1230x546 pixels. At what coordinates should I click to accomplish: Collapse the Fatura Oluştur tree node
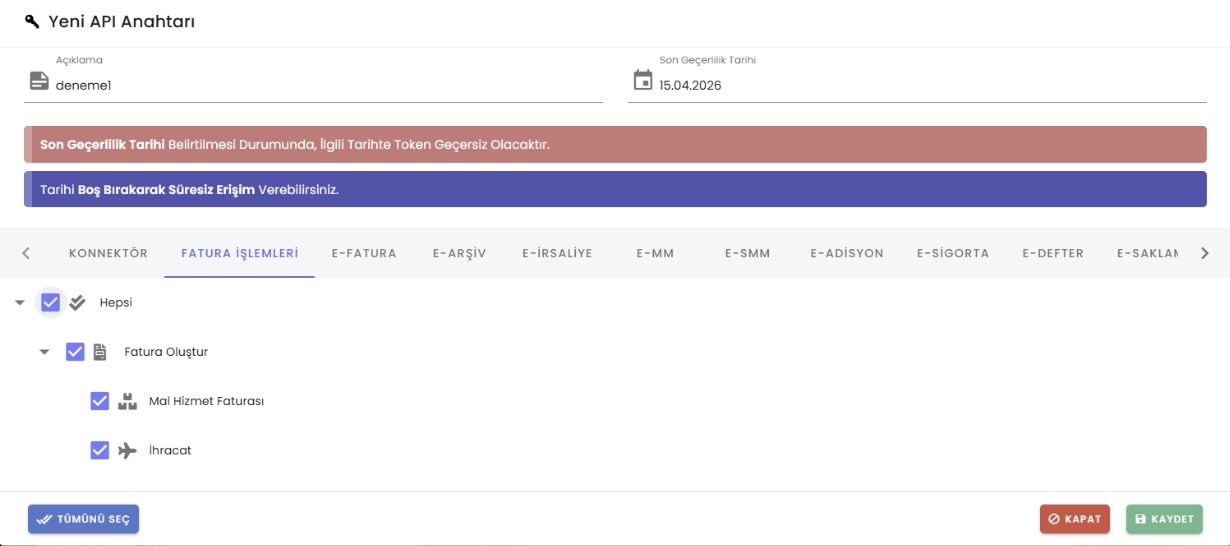44,352
